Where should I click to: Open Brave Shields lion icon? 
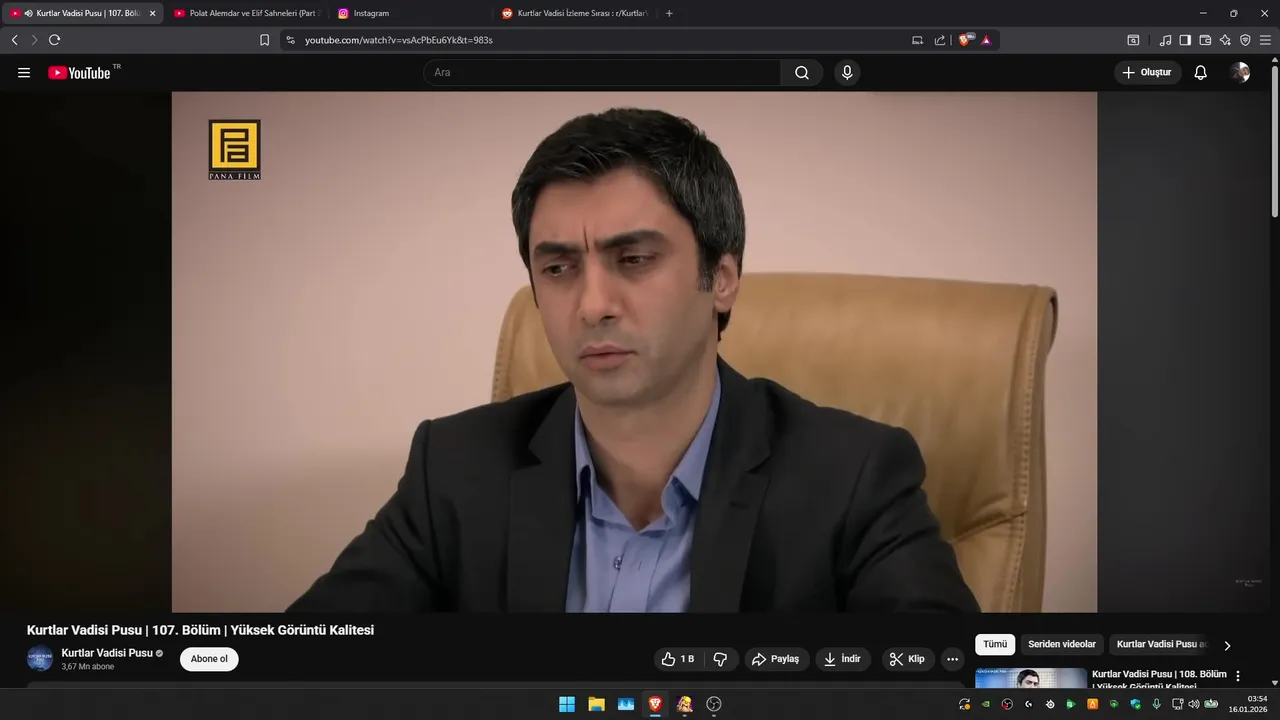965,40
